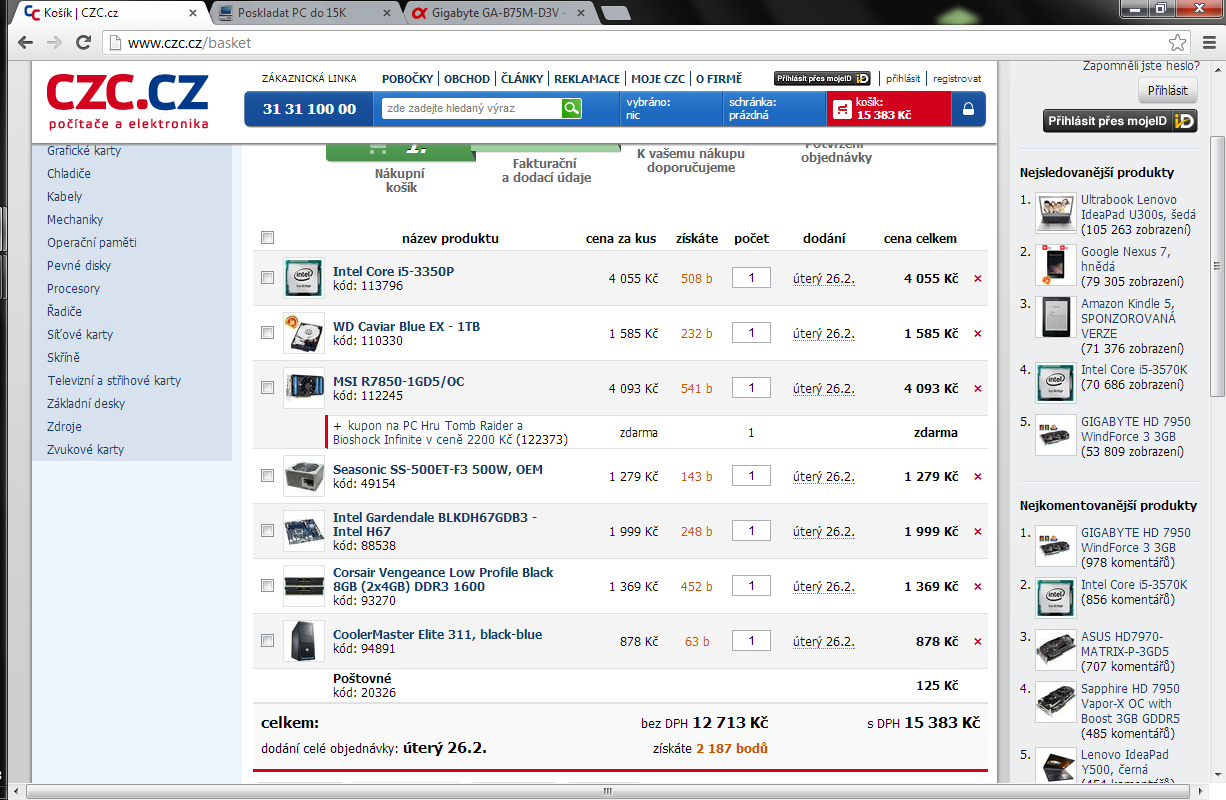
Task: Click the registrovat link
Action: (957, 79)
